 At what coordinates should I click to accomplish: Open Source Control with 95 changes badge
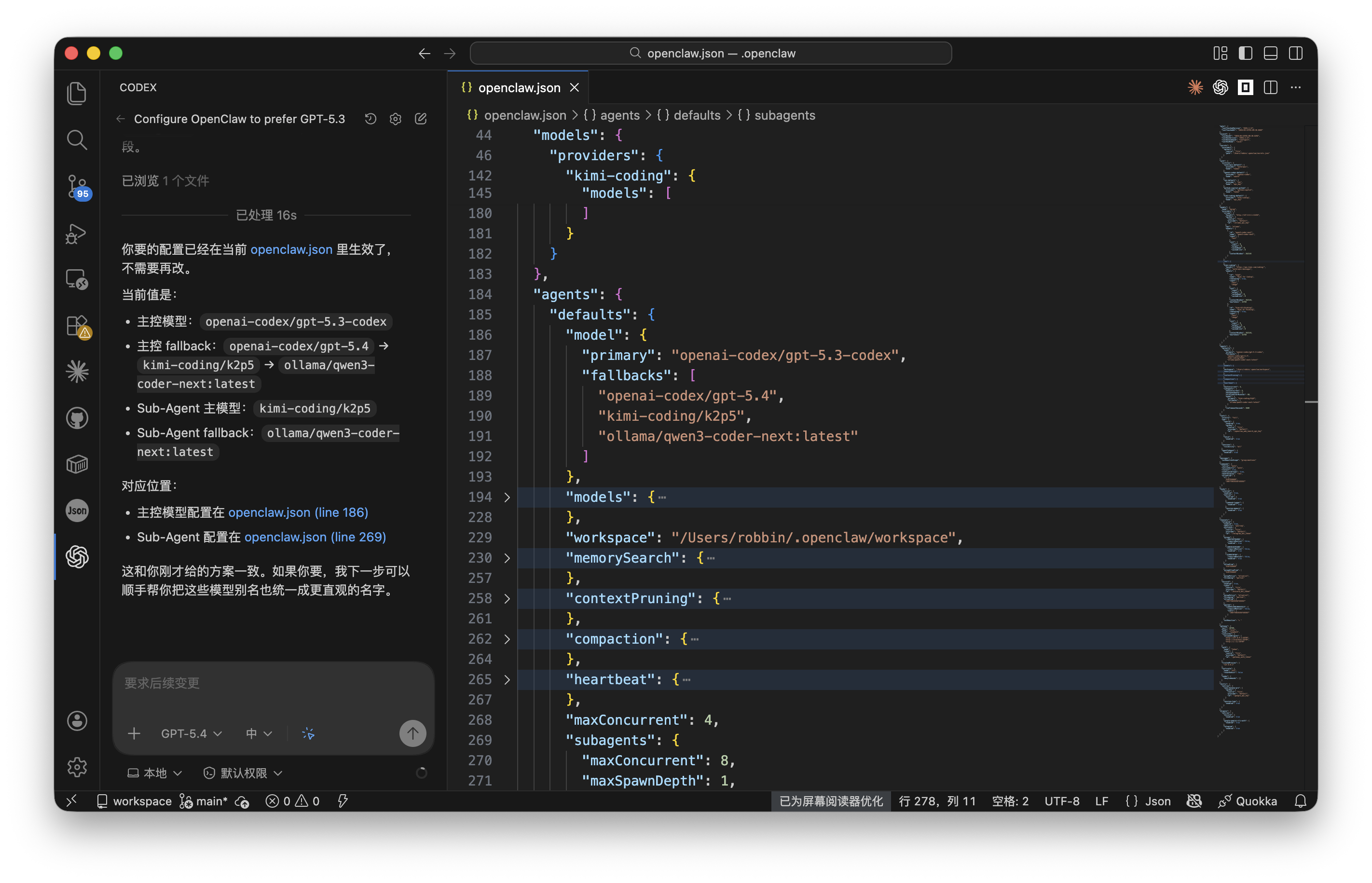(x=77, y=186)
